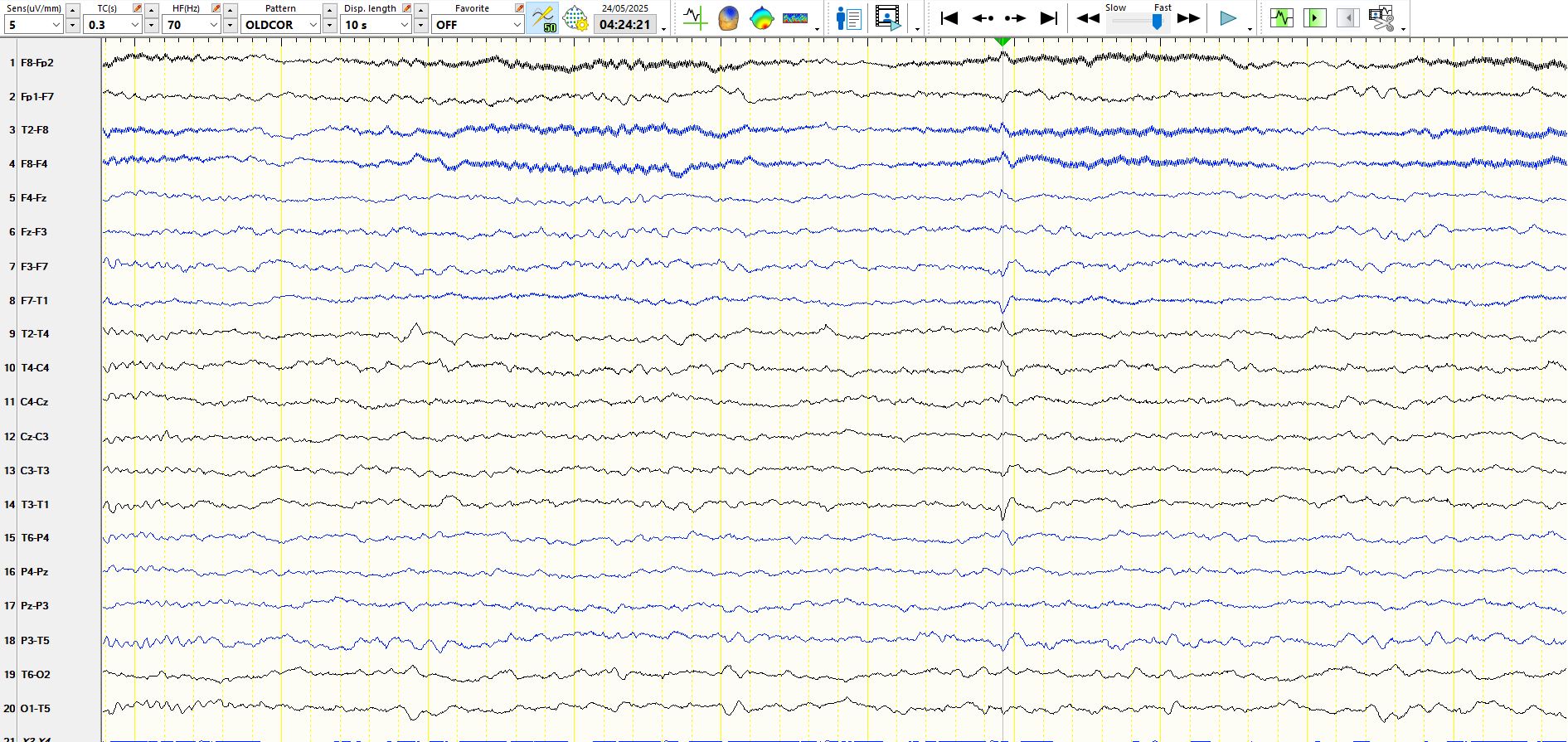Click the fast rewind button

(1088, 18)
